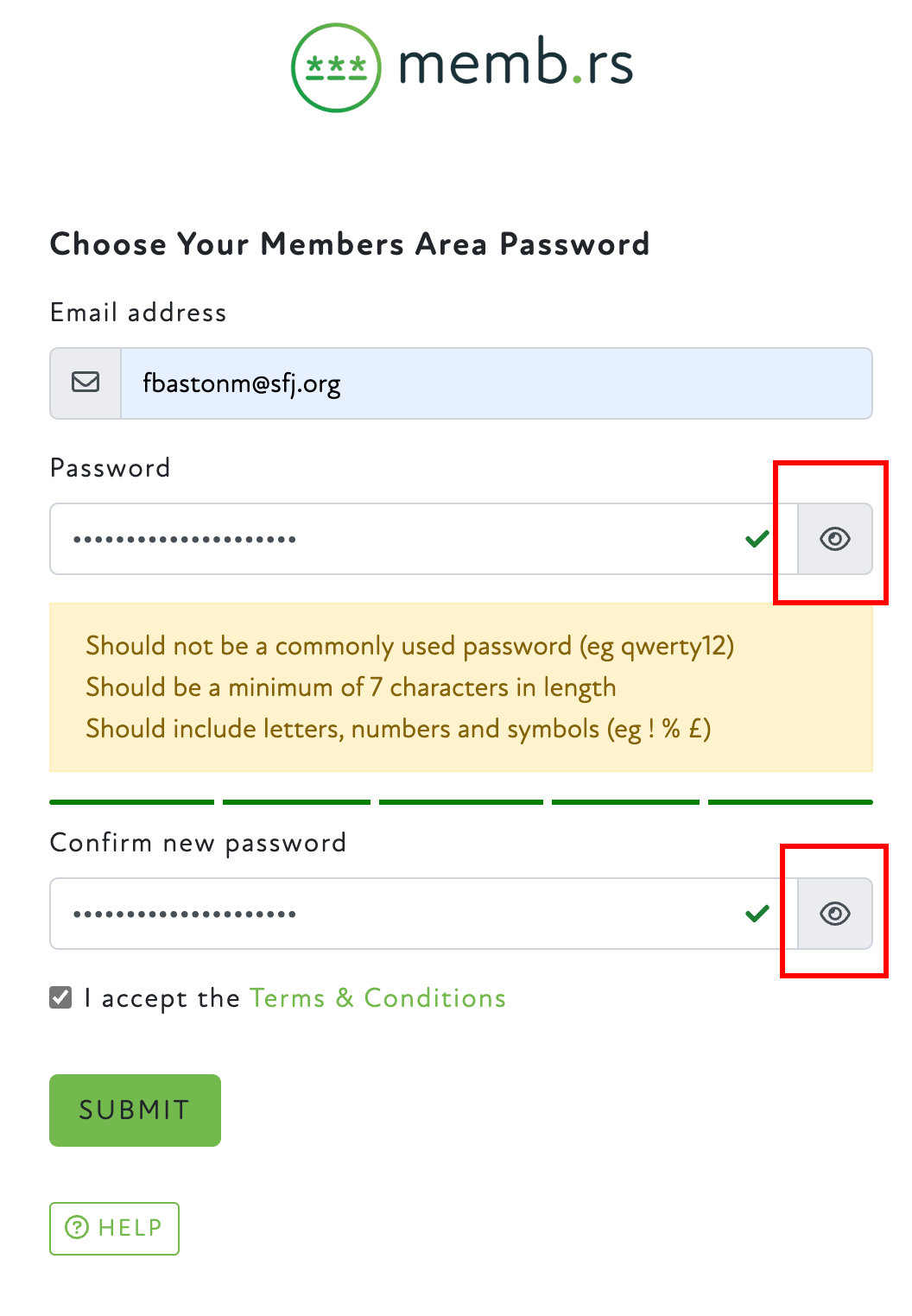Click the "I accept the" label text
This screenshot has height=1316, width=912.
tap(162, 998)
